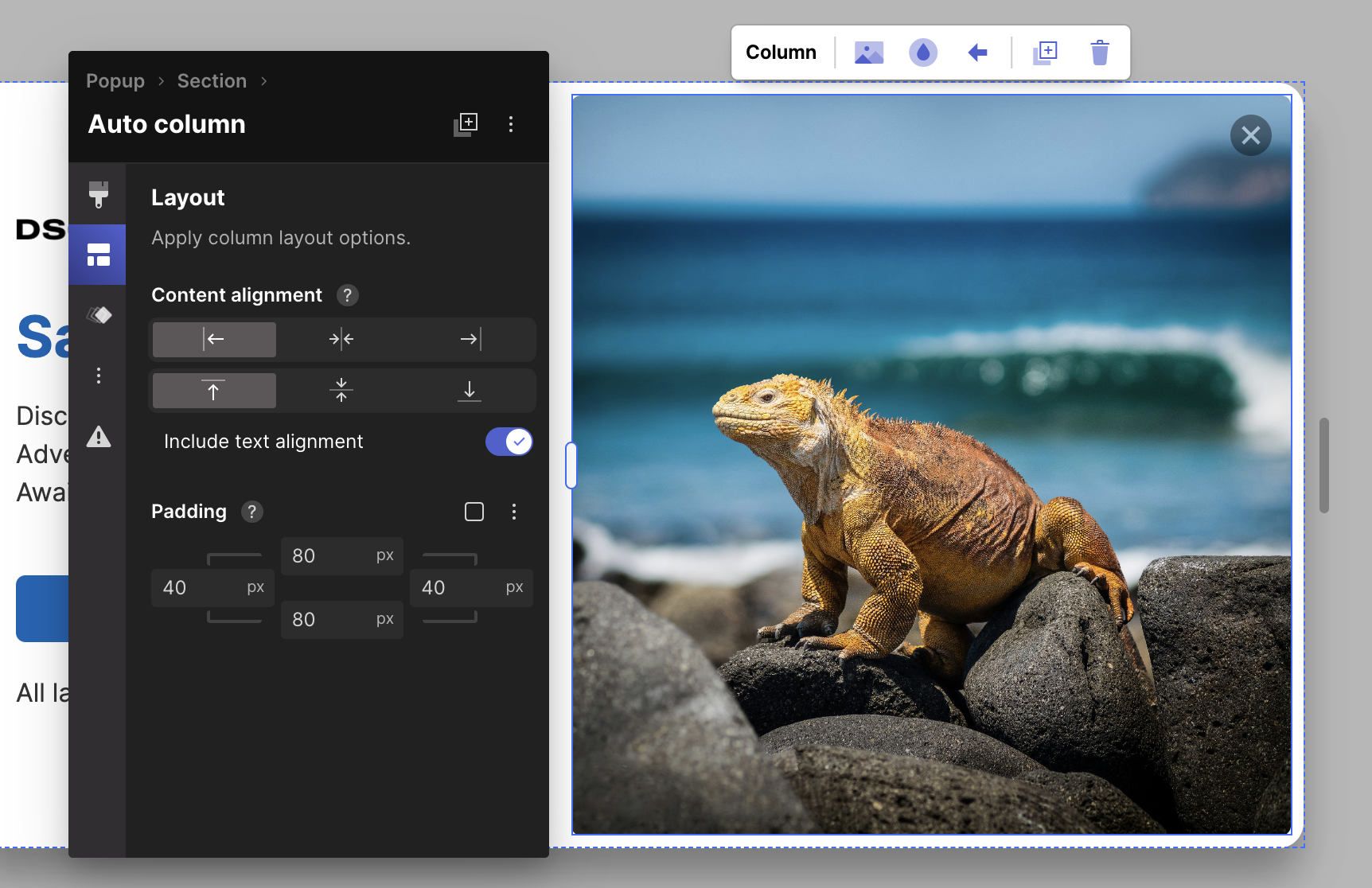Open Section from the breadcrumb trail
The image size is (1372, 888).
click(x=211, y=80)
